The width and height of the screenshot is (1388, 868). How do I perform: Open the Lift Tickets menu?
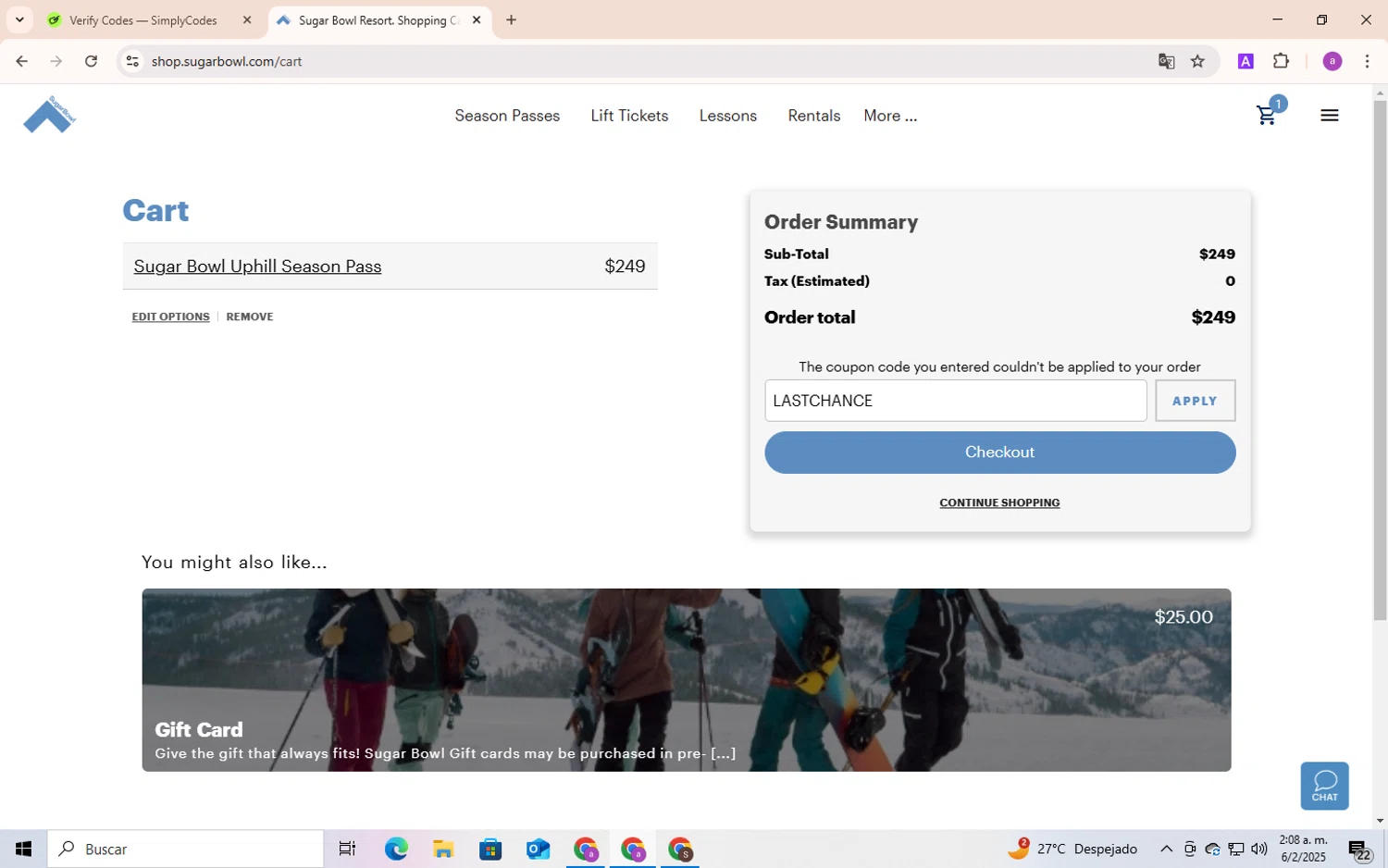(x=629, y=116)
